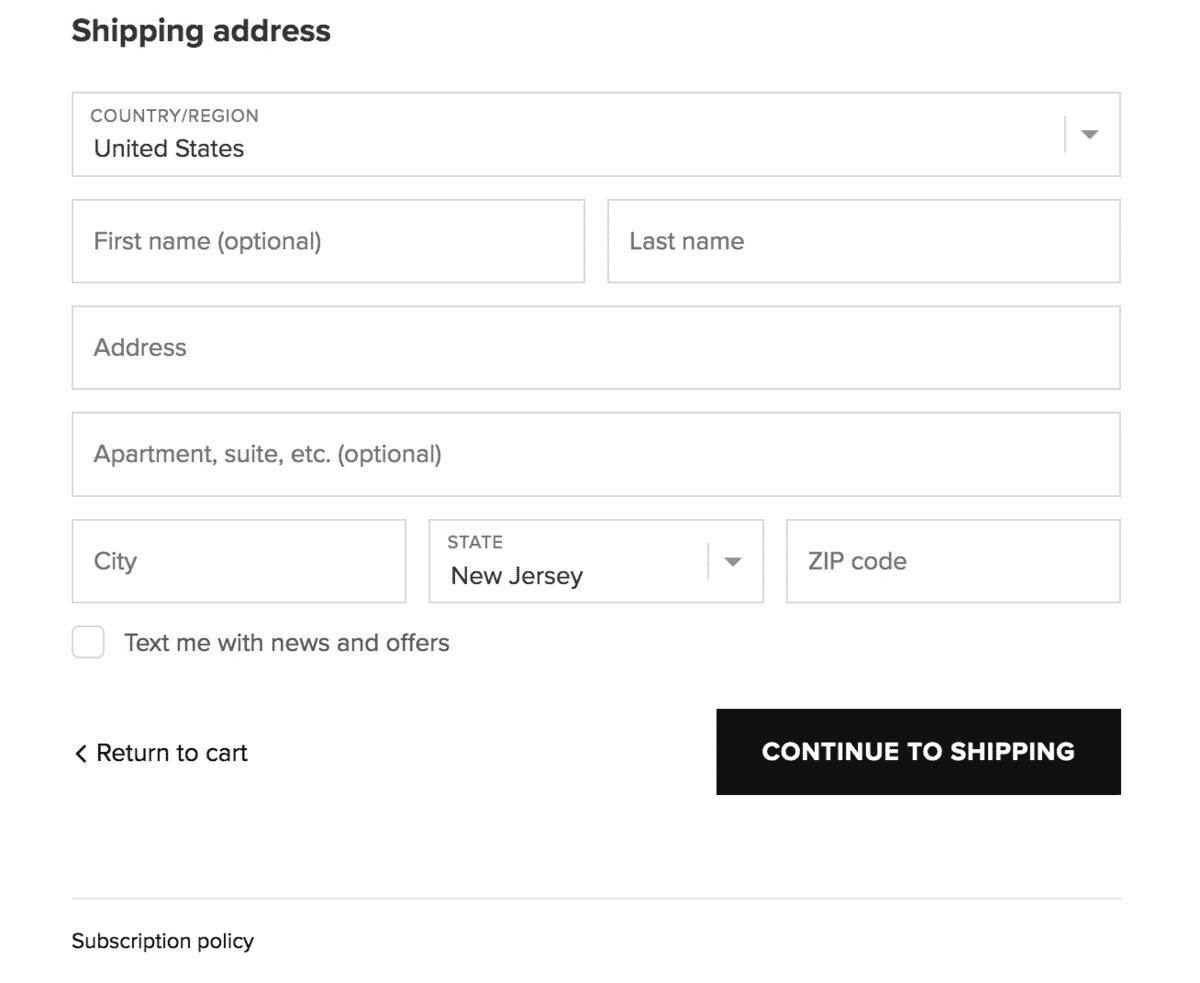Image resolution: width=1200 pixels, height=983 pixels.
Task: Click the back chevron beside Return to cart
Action: click(x=81, y=753)
